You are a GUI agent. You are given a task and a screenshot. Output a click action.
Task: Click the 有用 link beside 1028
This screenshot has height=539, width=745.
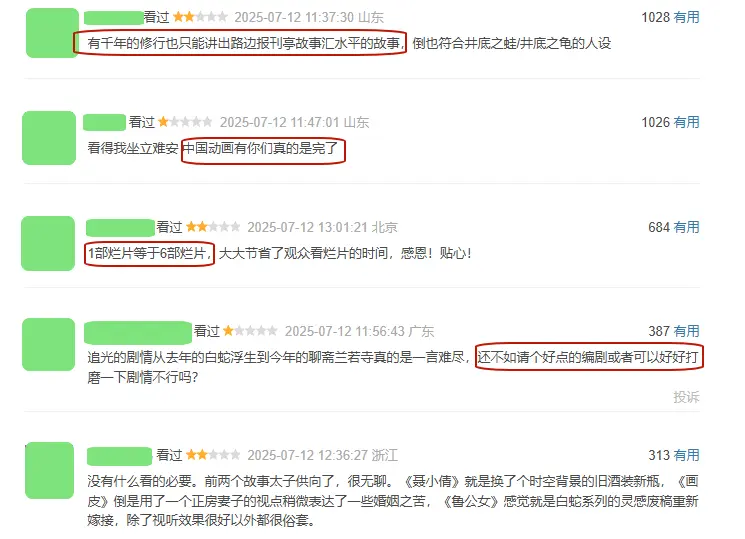click(687, 18)
